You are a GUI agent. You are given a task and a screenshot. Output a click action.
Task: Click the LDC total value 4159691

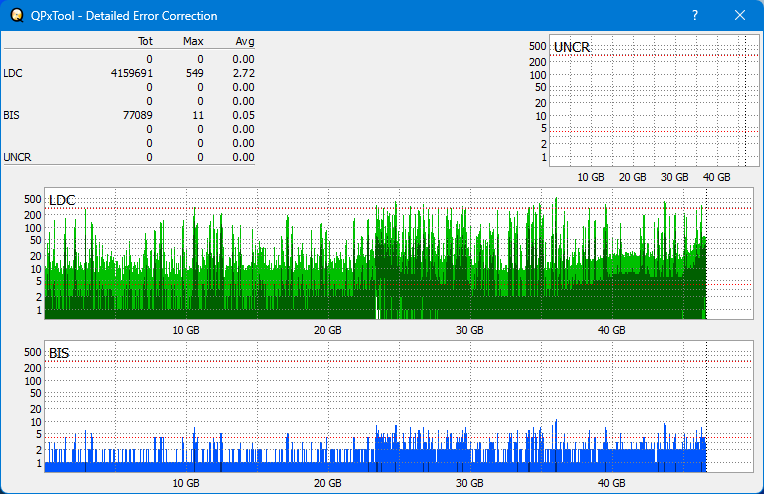coord(132,73)
